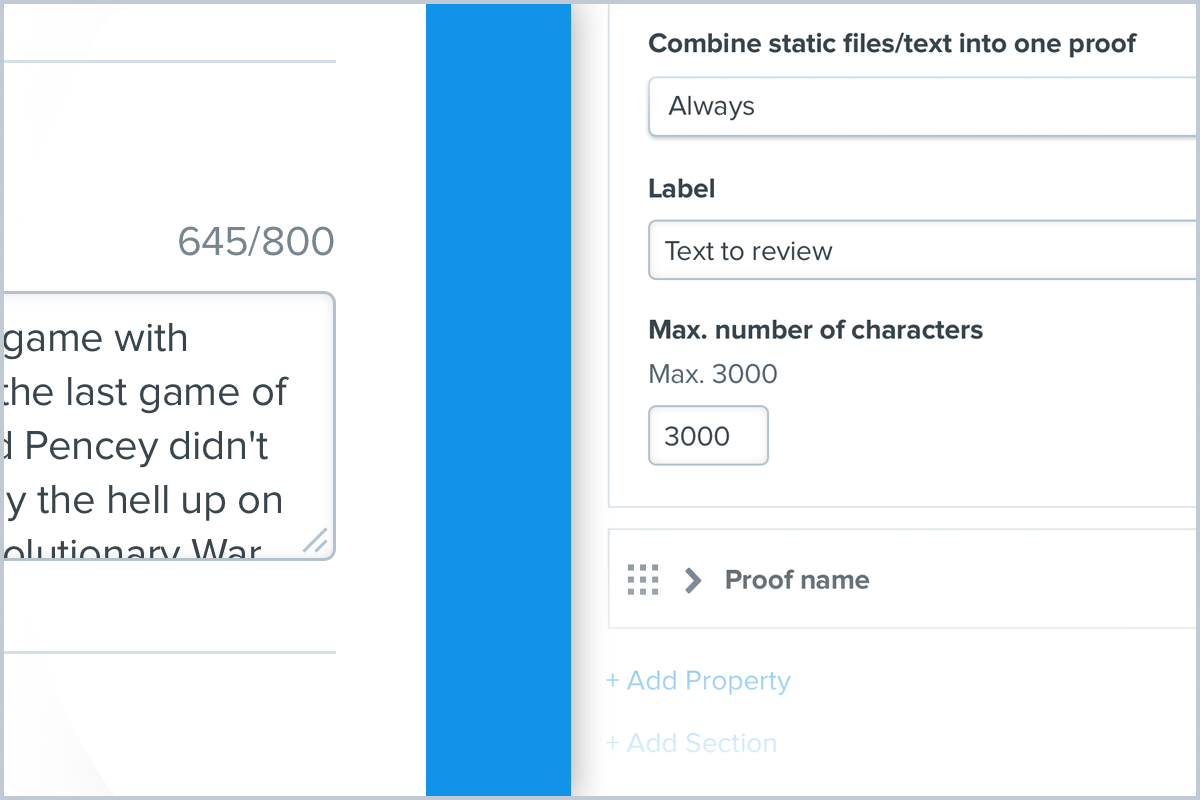Image resolution: width=1200 pixels, height=800 pixels.
Task: Click the textarea line "the last game of"
Action: point(146,392)
